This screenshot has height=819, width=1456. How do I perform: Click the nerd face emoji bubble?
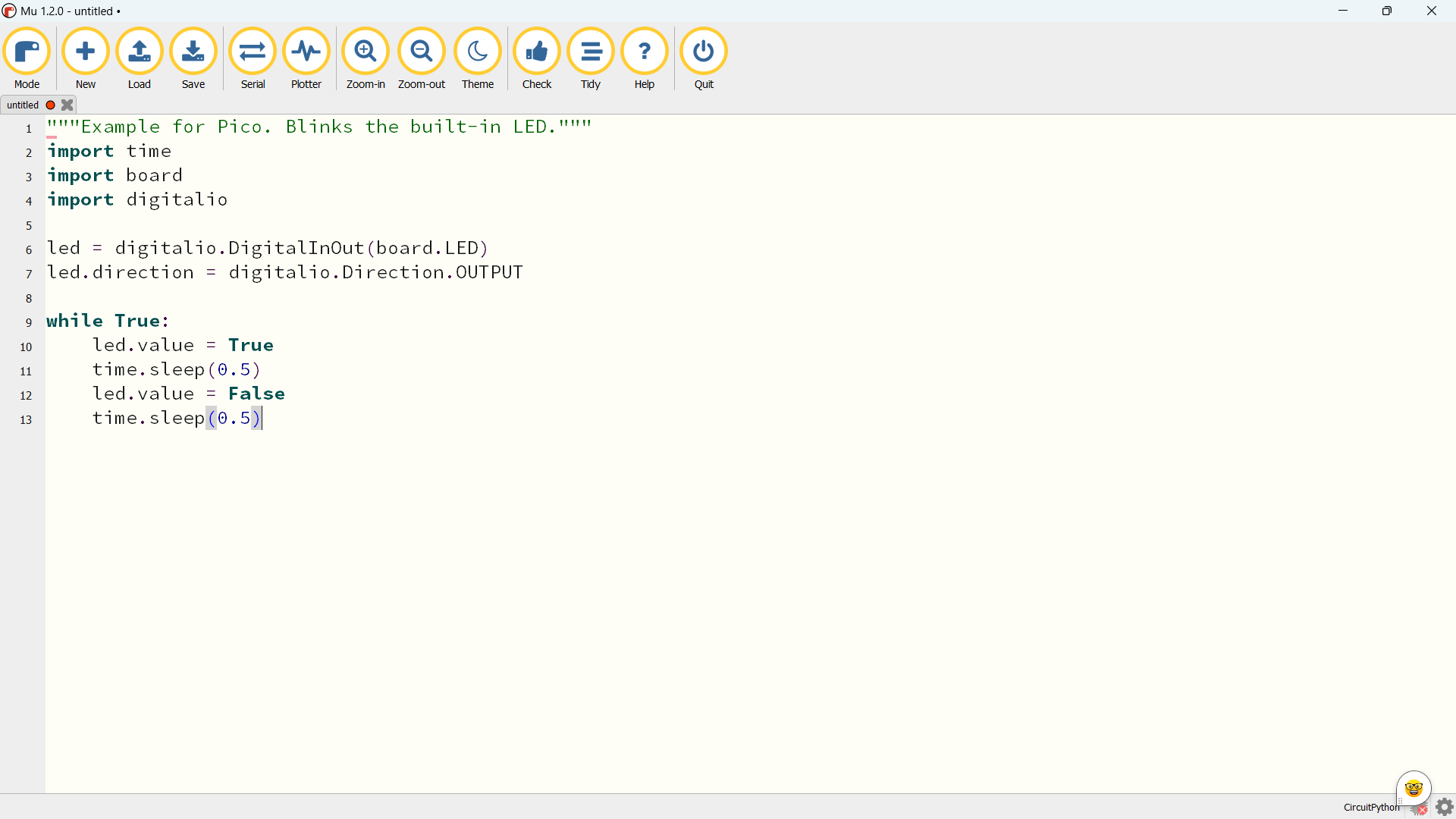coord(1414,789)
